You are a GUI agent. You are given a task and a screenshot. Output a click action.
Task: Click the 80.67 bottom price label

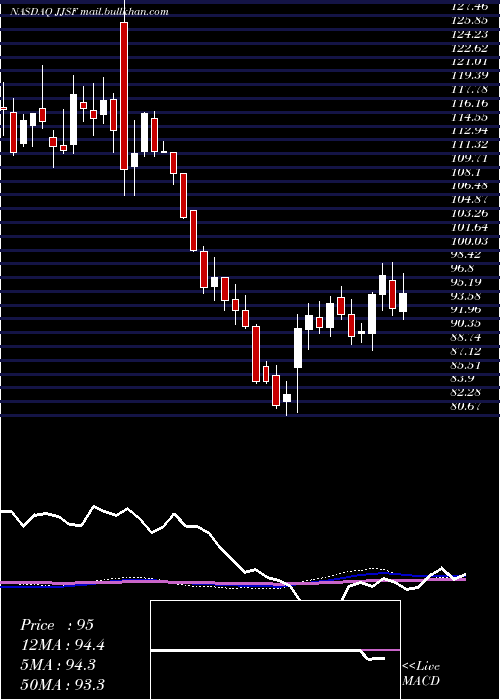click(x=466, y=407)
